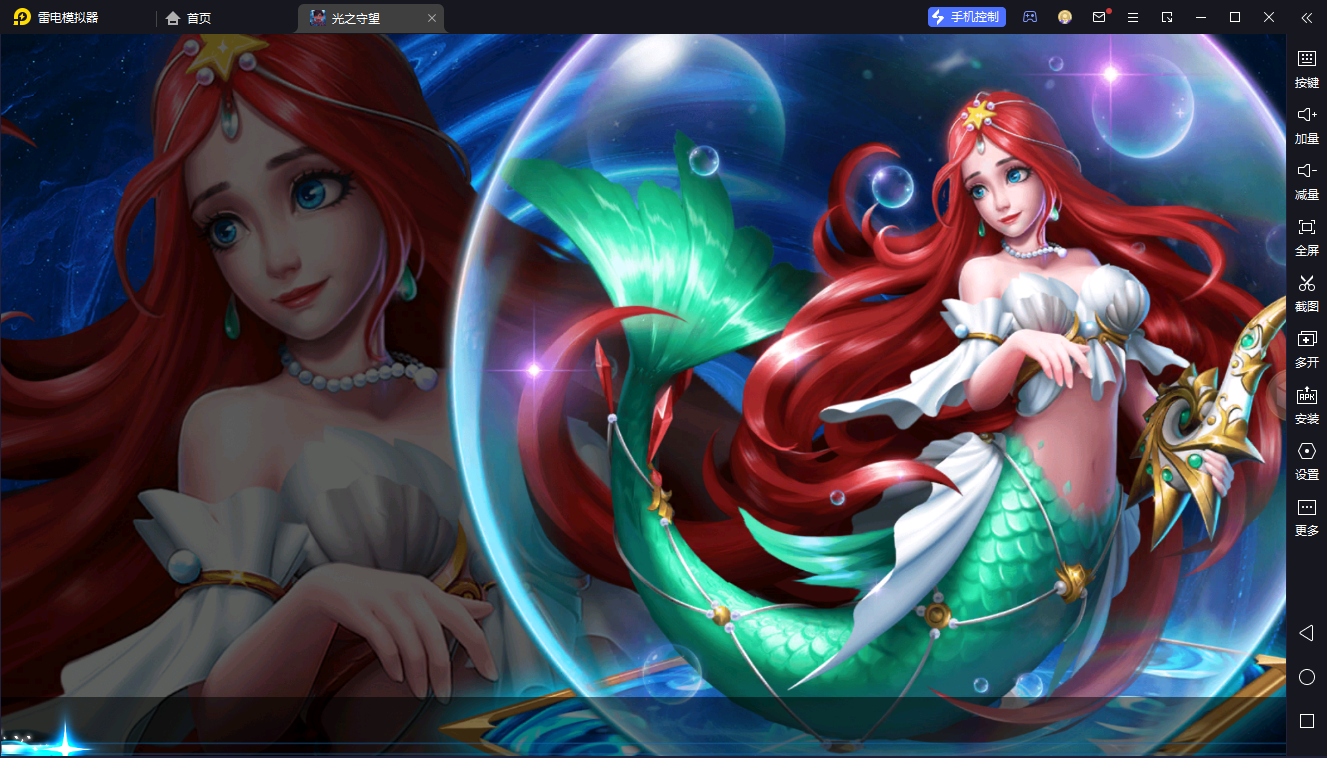Click the mini window mode icon
1327x758 pixels.
pyautogui.click(x=1167, y=17)
